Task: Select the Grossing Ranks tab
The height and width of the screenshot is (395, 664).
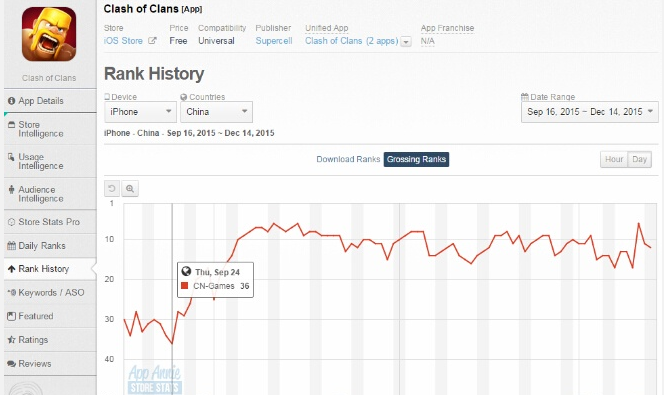Action: [x=416, y=160]
